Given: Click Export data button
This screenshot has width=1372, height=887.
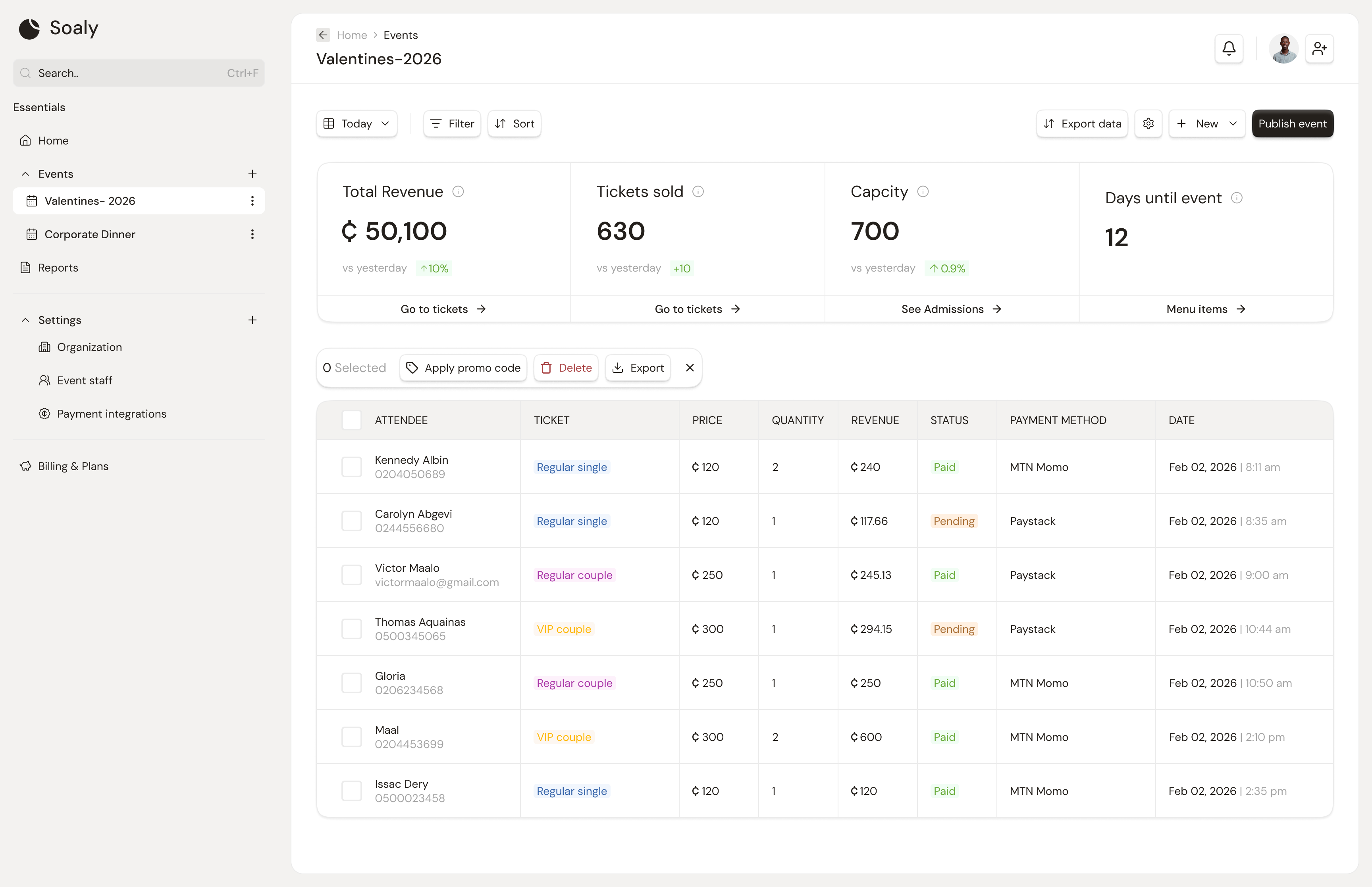Looking at the screenshot, I should pyautogui.click(x=1082, y=124).
